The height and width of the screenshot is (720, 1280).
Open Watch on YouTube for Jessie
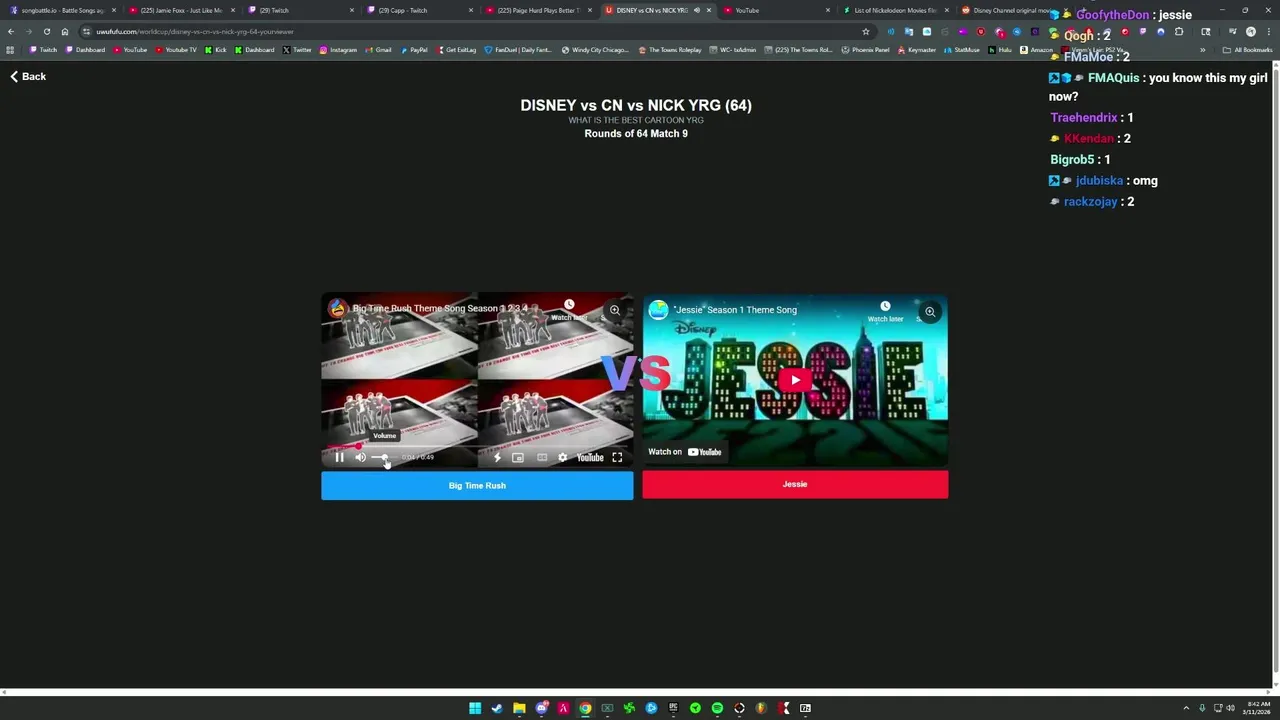[x=685, y=452]
